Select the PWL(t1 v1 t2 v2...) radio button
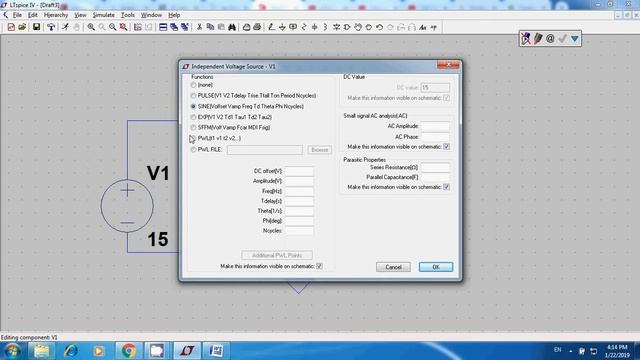This screenshot has width=640, height=360. [193, 138]
